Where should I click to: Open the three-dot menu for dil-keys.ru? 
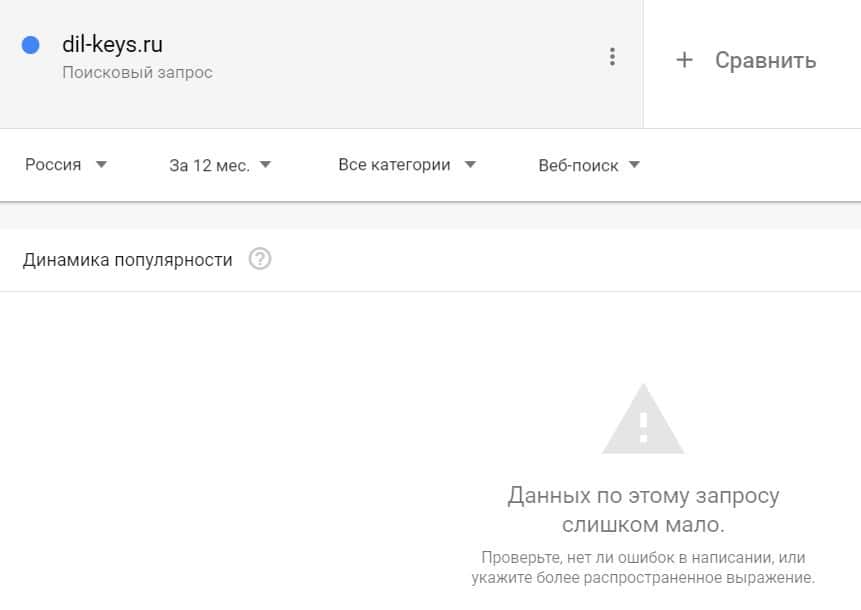point(612,57)
